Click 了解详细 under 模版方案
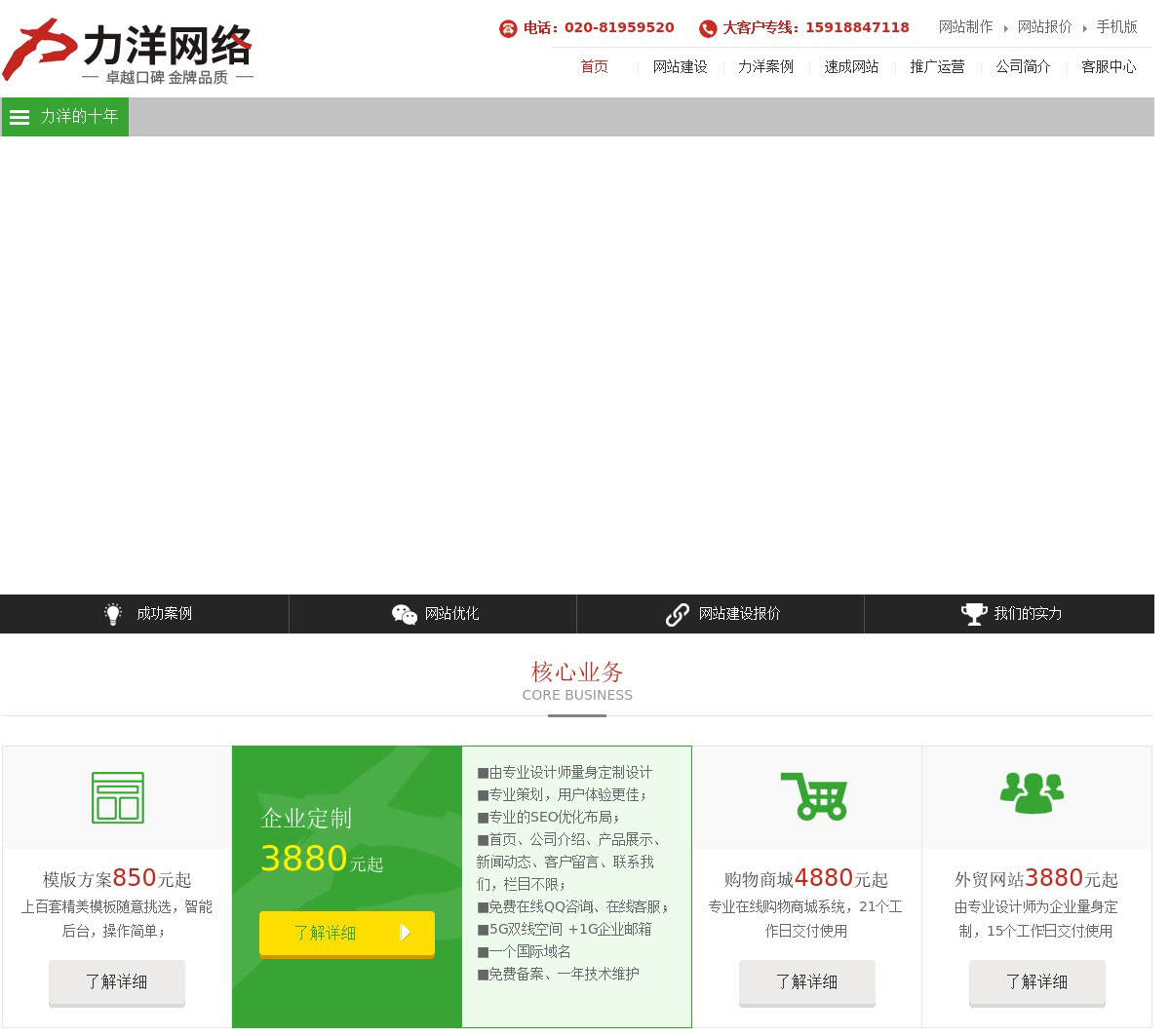This screenshot has height=1036, width=1170. point(116,982)
